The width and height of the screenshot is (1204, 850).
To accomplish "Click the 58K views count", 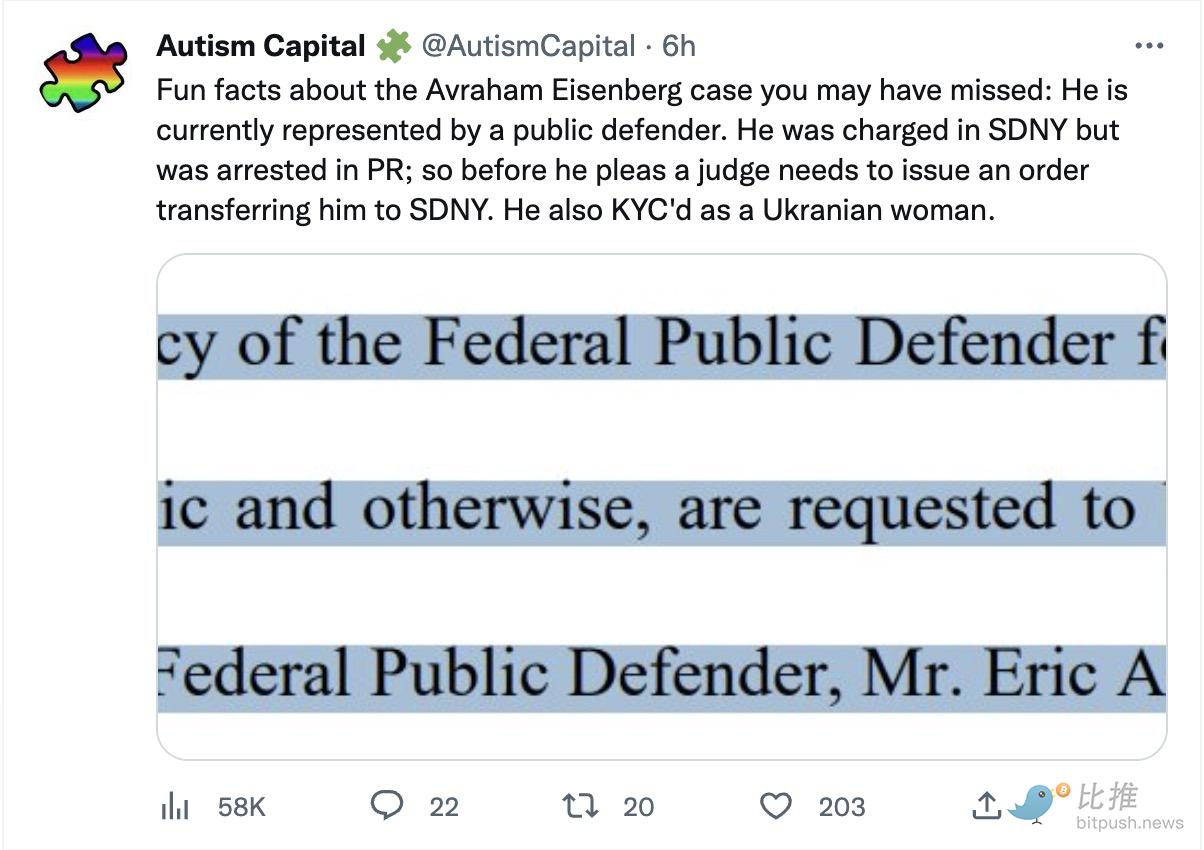I will click(242, 807).
